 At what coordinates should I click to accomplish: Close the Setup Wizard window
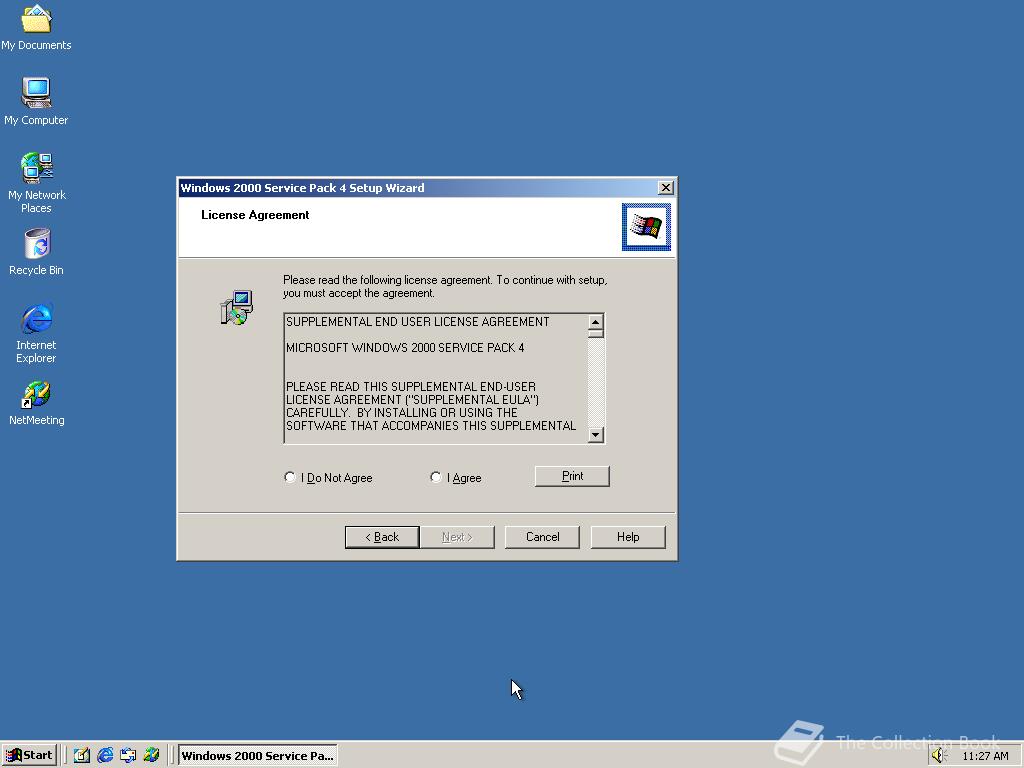tap(665, 188)
